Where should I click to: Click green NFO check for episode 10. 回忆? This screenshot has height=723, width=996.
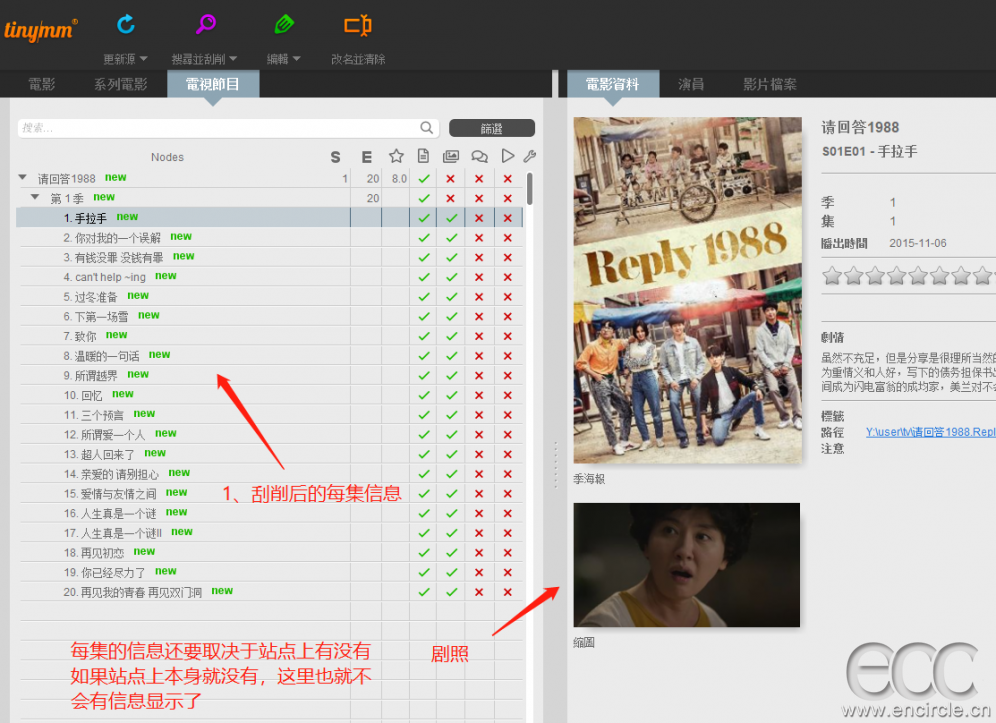click(x=424, y=395)
